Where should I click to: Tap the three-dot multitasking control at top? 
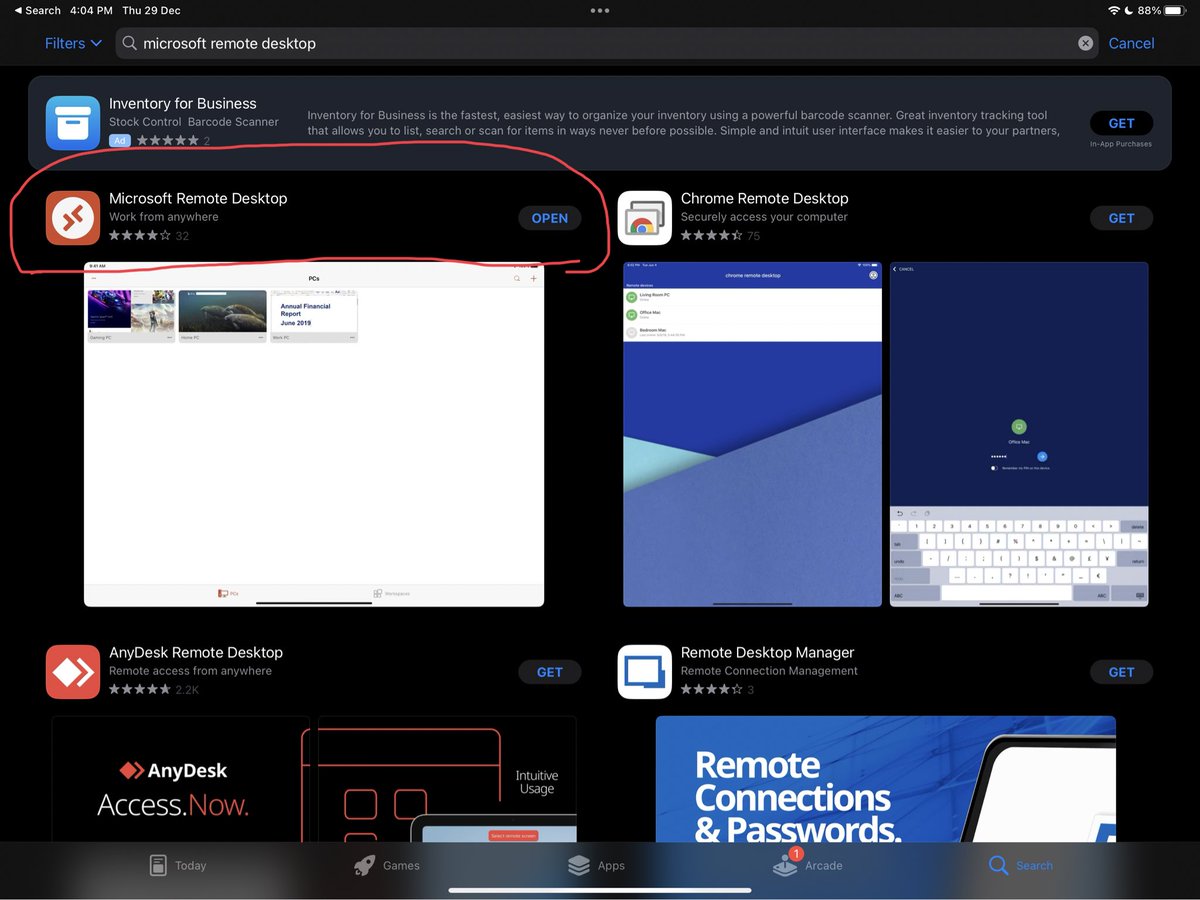click(x=600, y=10)
